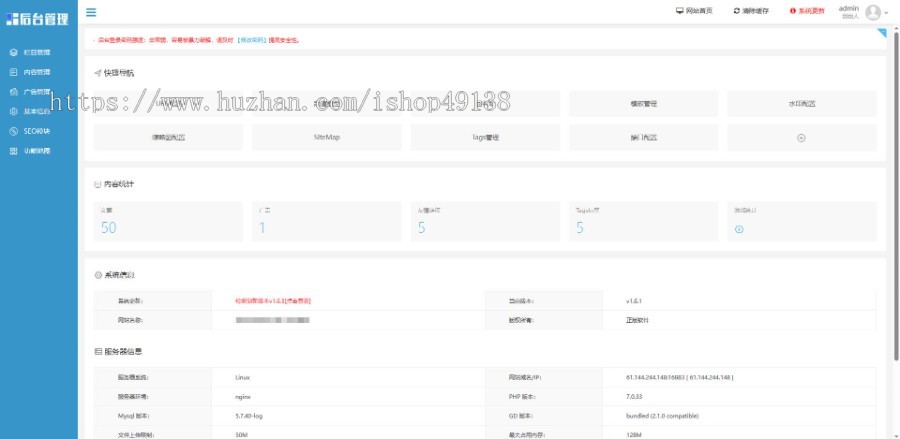Open 栏目管理 in the sidebar

[x=38, y=52]
